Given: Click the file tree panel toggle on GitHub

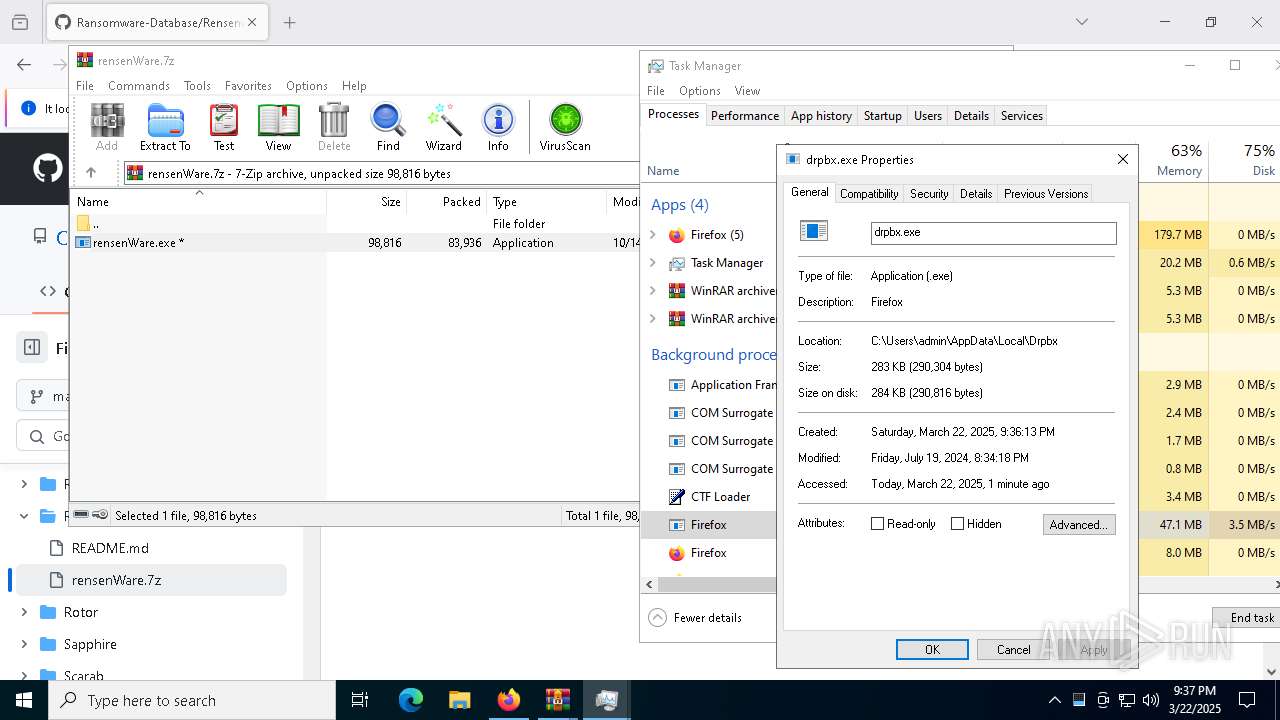Looking at the screenshot, I should click(32, 347).
